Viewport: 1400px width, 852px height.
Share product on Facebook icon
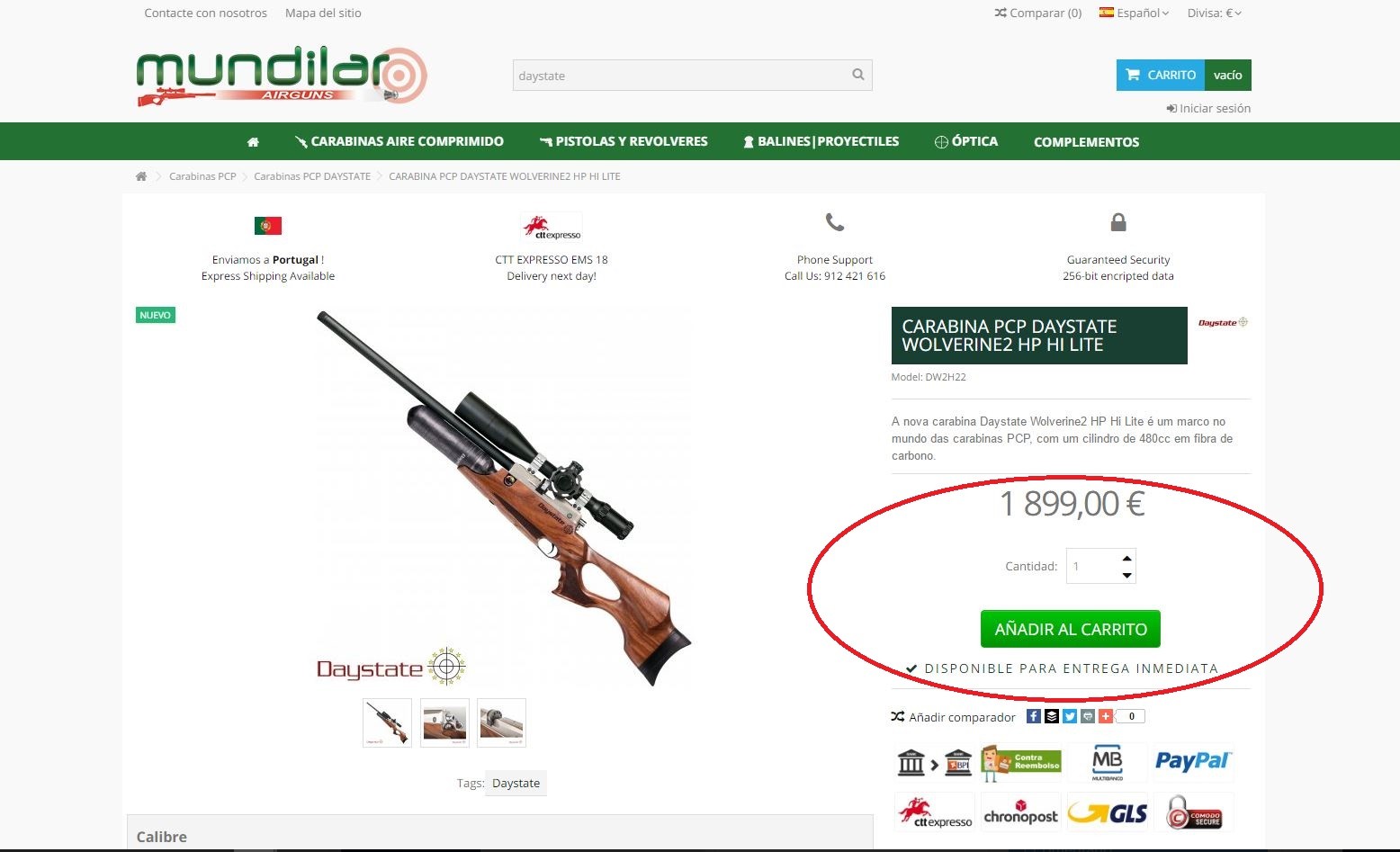1034,716
